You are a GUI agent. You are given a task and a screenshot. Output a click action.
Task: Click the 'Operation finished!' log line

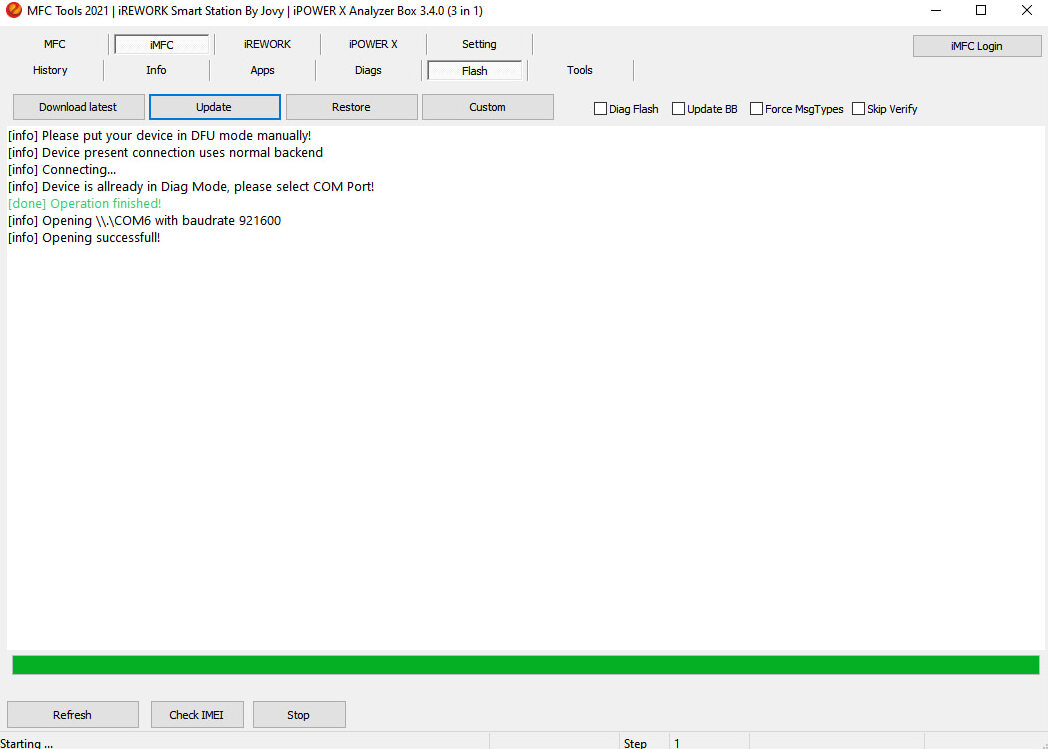(x=84, y=204)
